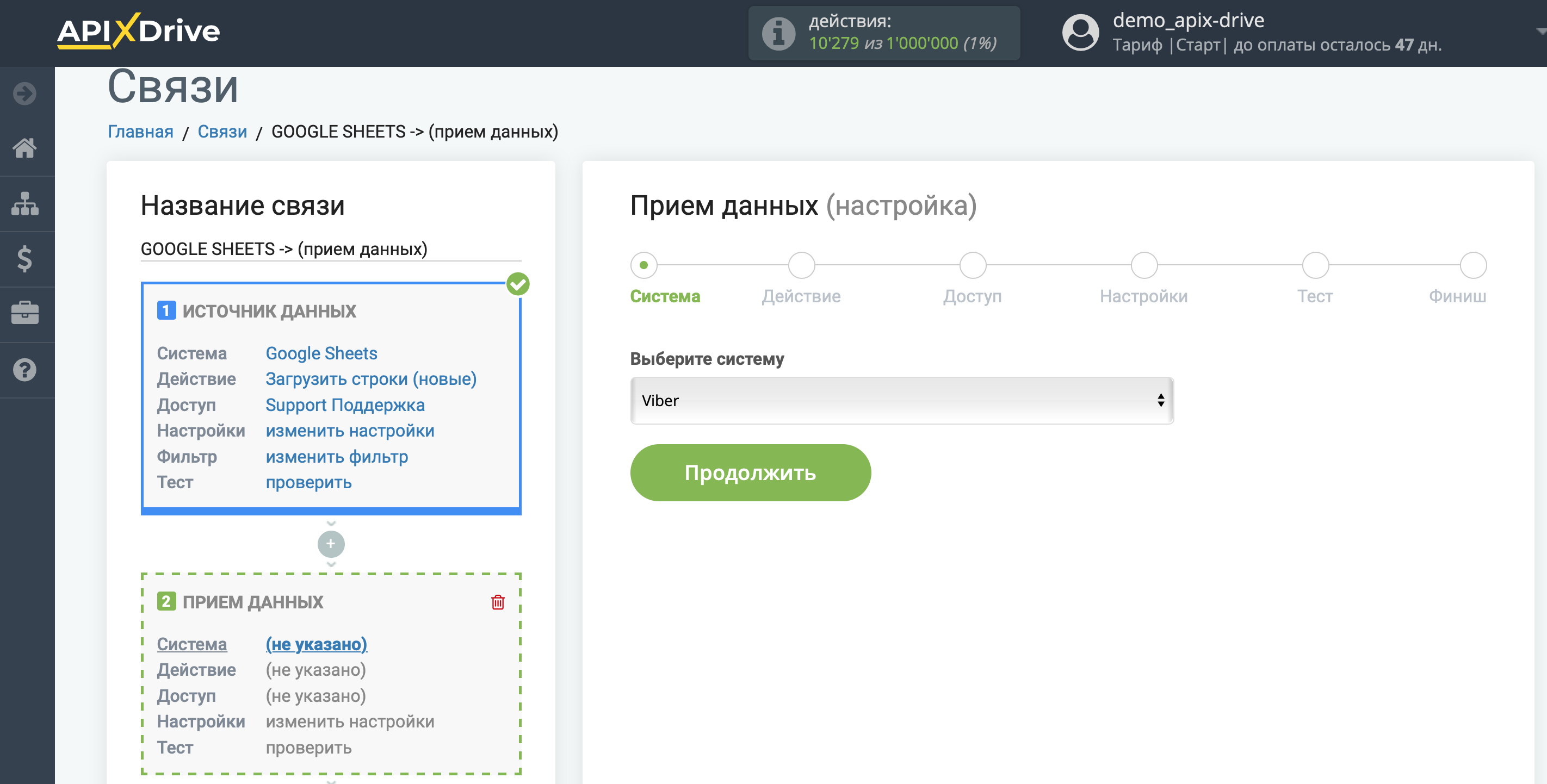1547x784 pixels.
Task: Click the blue number 1 badge
Action: pos(166,310)
